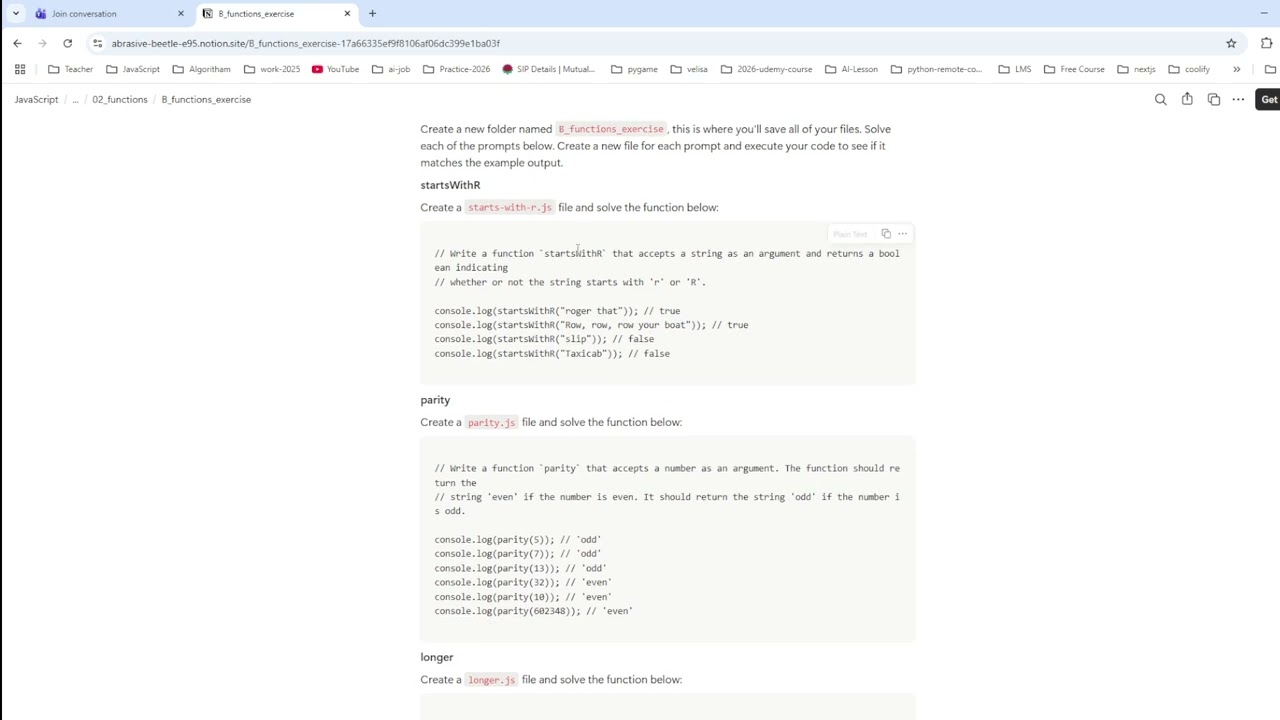This screenshot has height=720, width=1280.
Task: Open the JavaScript bookmarks folder
Action: click(133, 69)
